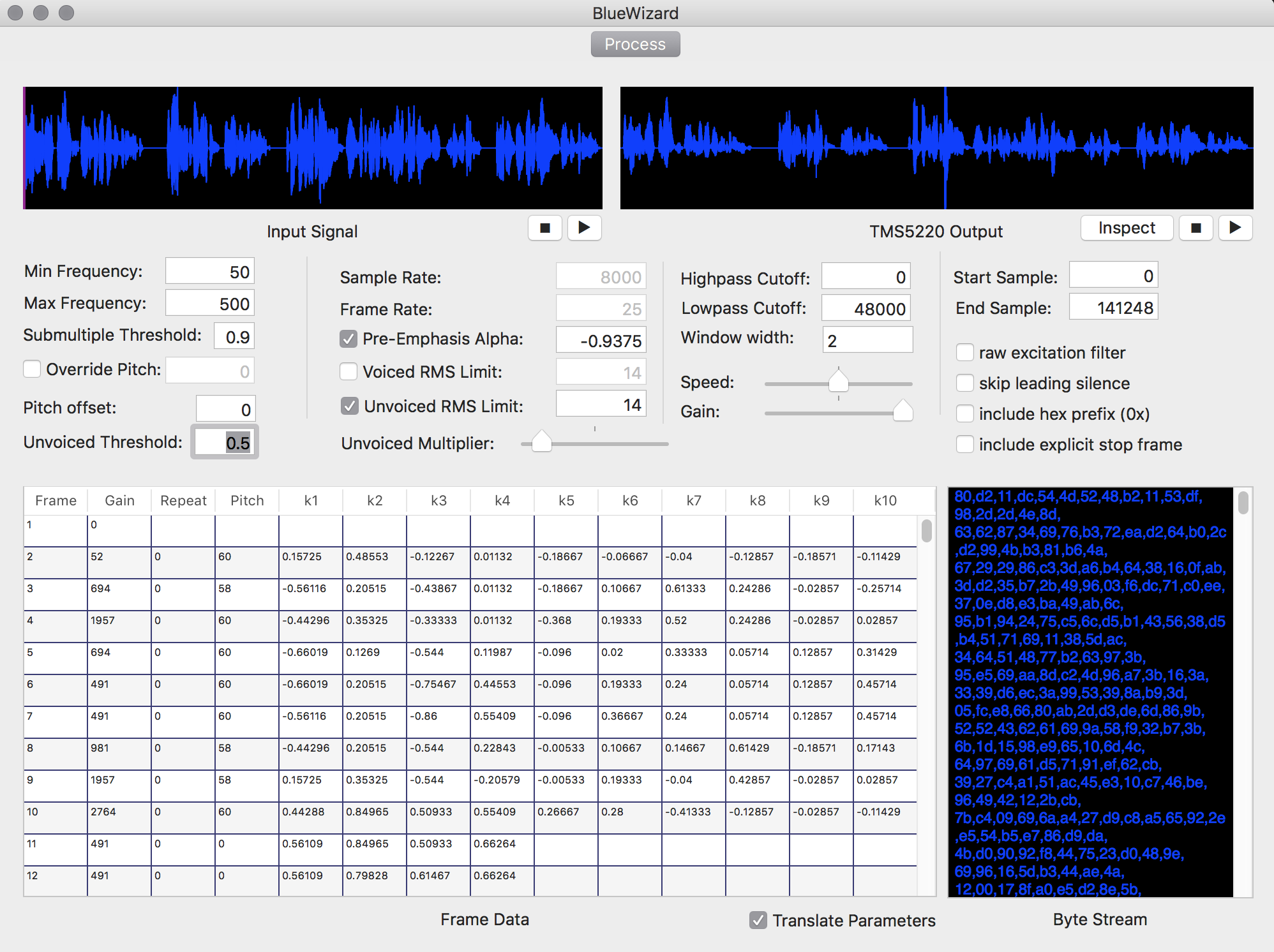
Task: Click the Min Frequency input field
Action: pos(210,272)
